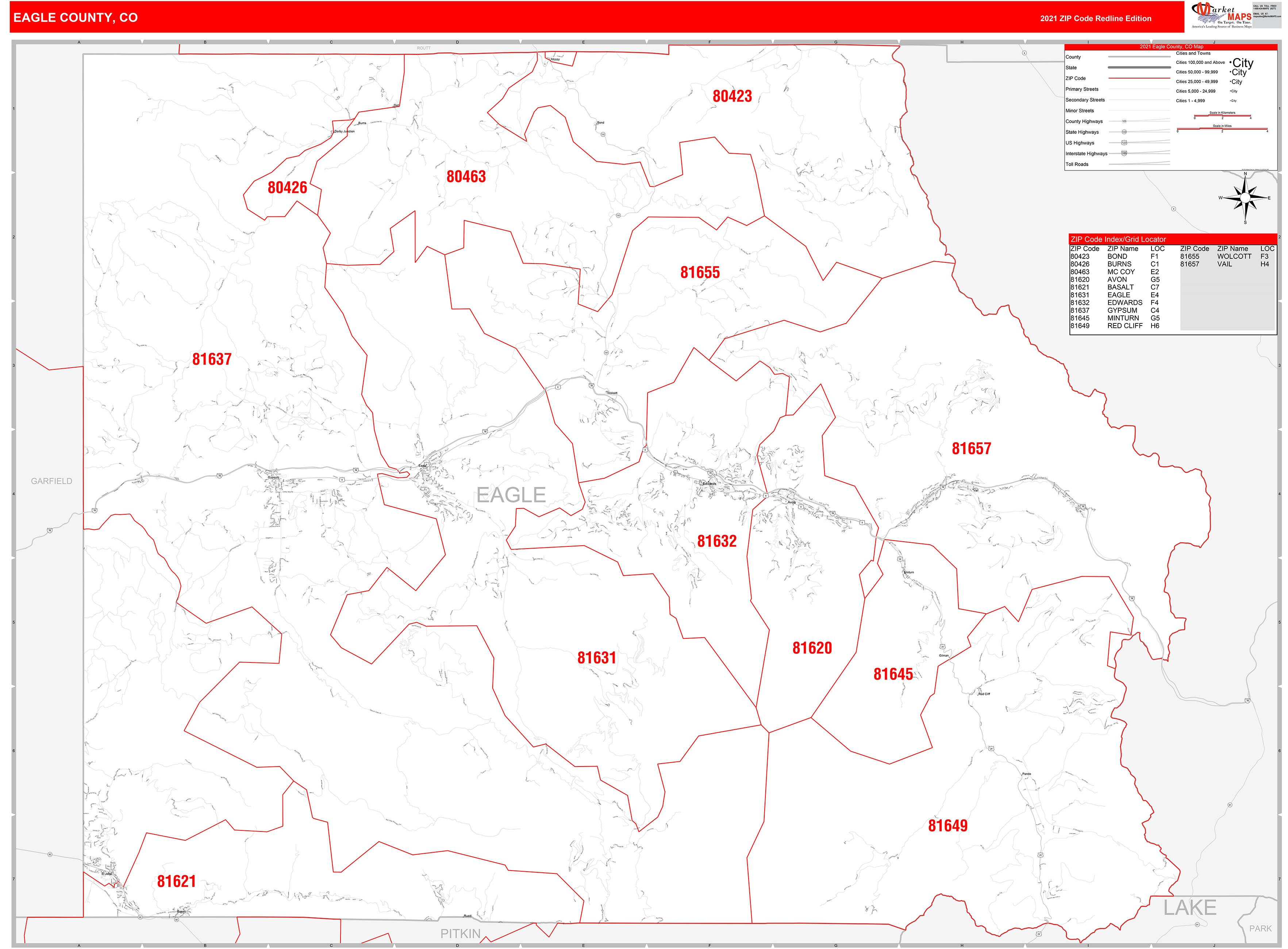This screenshot has height=949, width=1288.
Task: Expand the Cities and Towns legend section
Action: pos(1193,53)
